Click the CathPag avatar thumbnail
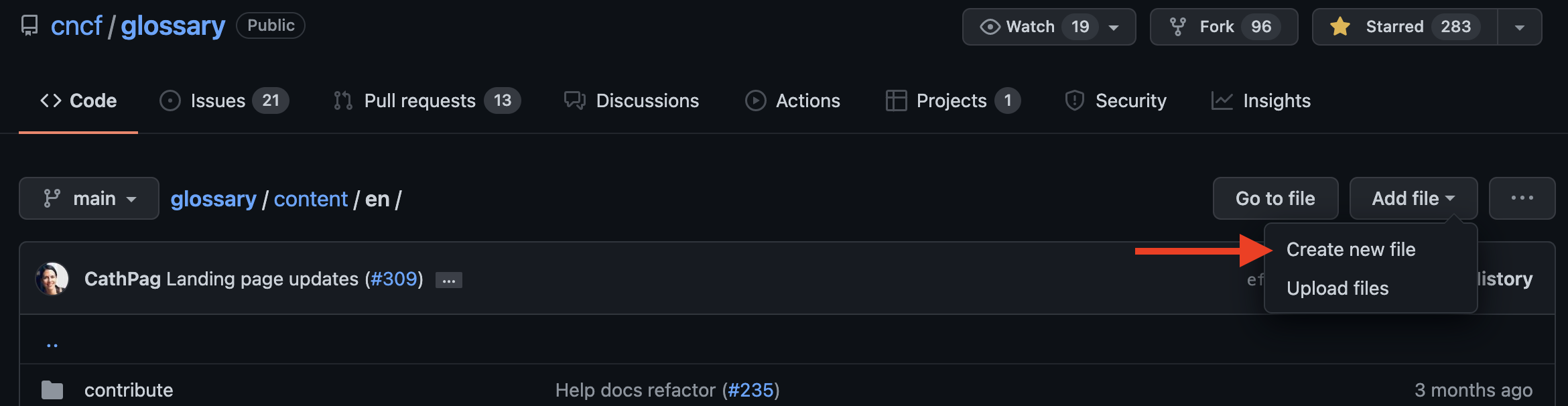Image resolution: width=1568 pixels, height=406 pixels. pyautogui.click(x=53, y=278)
